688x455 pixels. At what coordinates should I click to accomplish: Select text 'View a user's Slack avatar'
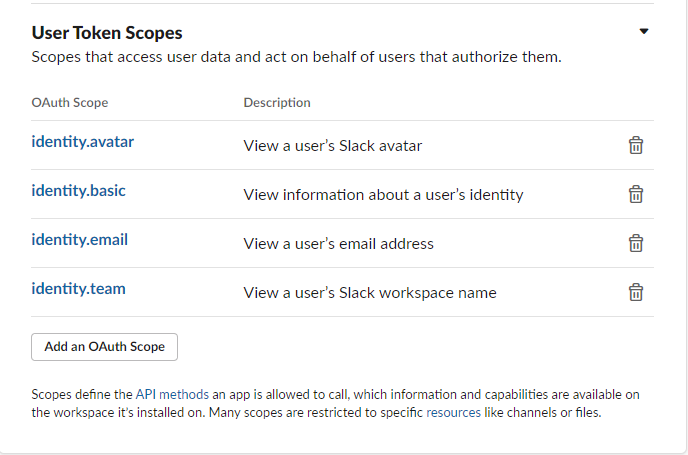333,146
